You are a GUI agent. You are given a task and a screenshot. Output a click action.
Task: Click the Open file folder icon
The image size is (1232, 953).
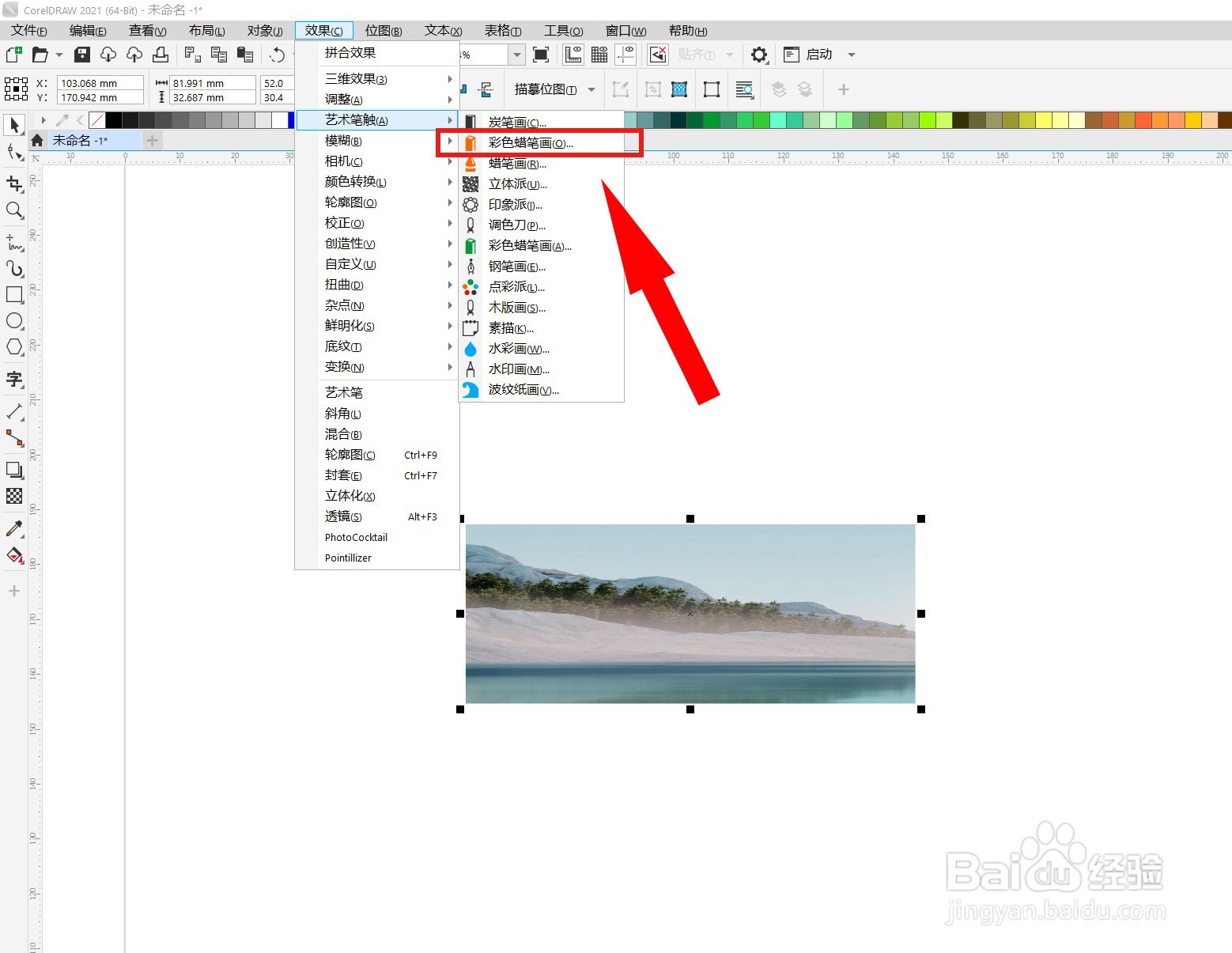[40, 55]
